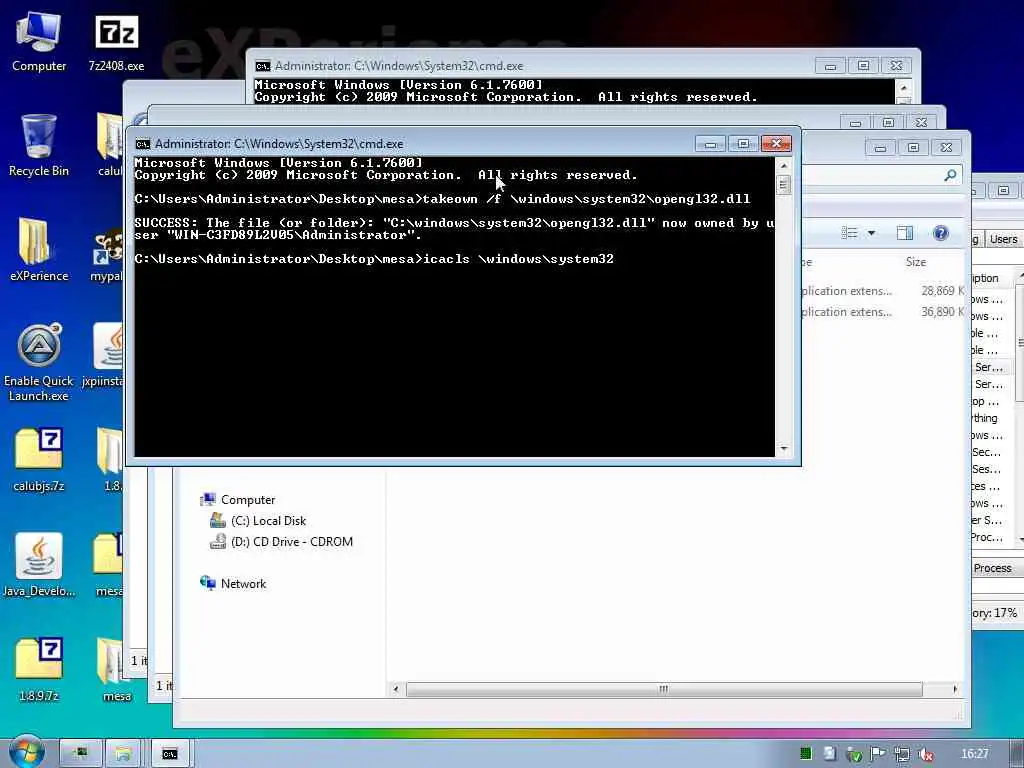Click the network tray icon
The height and width of the screenshot is (768, 1024).
coord(902,754)
